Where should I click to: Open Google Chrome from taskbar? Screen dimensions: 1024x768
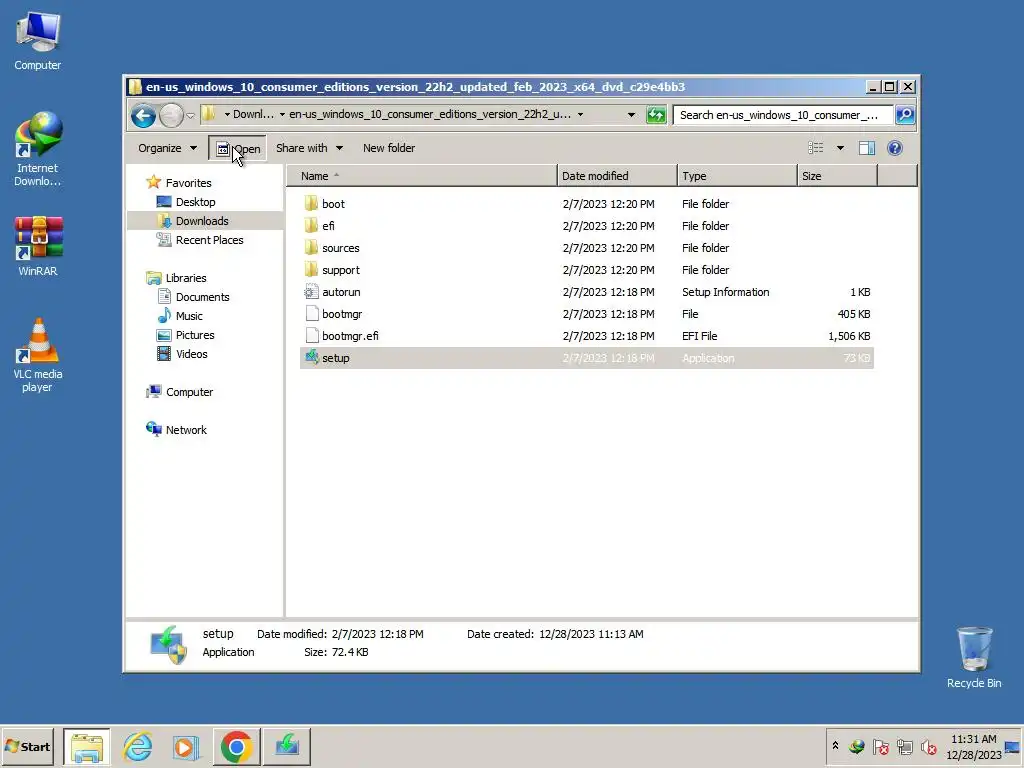(x=236, y=746)
